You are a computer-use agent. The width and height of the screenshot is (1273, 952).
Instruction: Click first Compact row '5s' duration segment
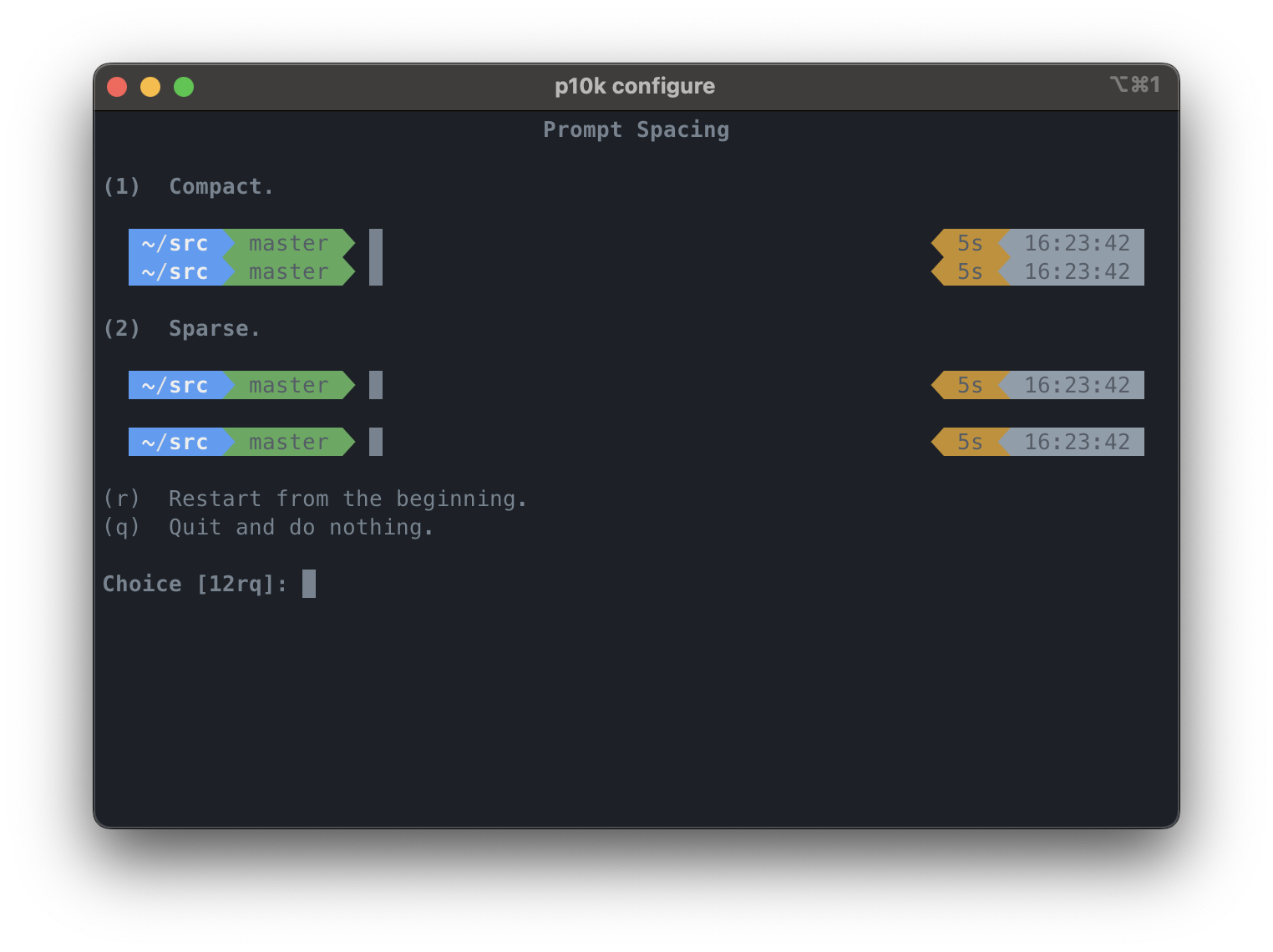click(x=970, y=243)
